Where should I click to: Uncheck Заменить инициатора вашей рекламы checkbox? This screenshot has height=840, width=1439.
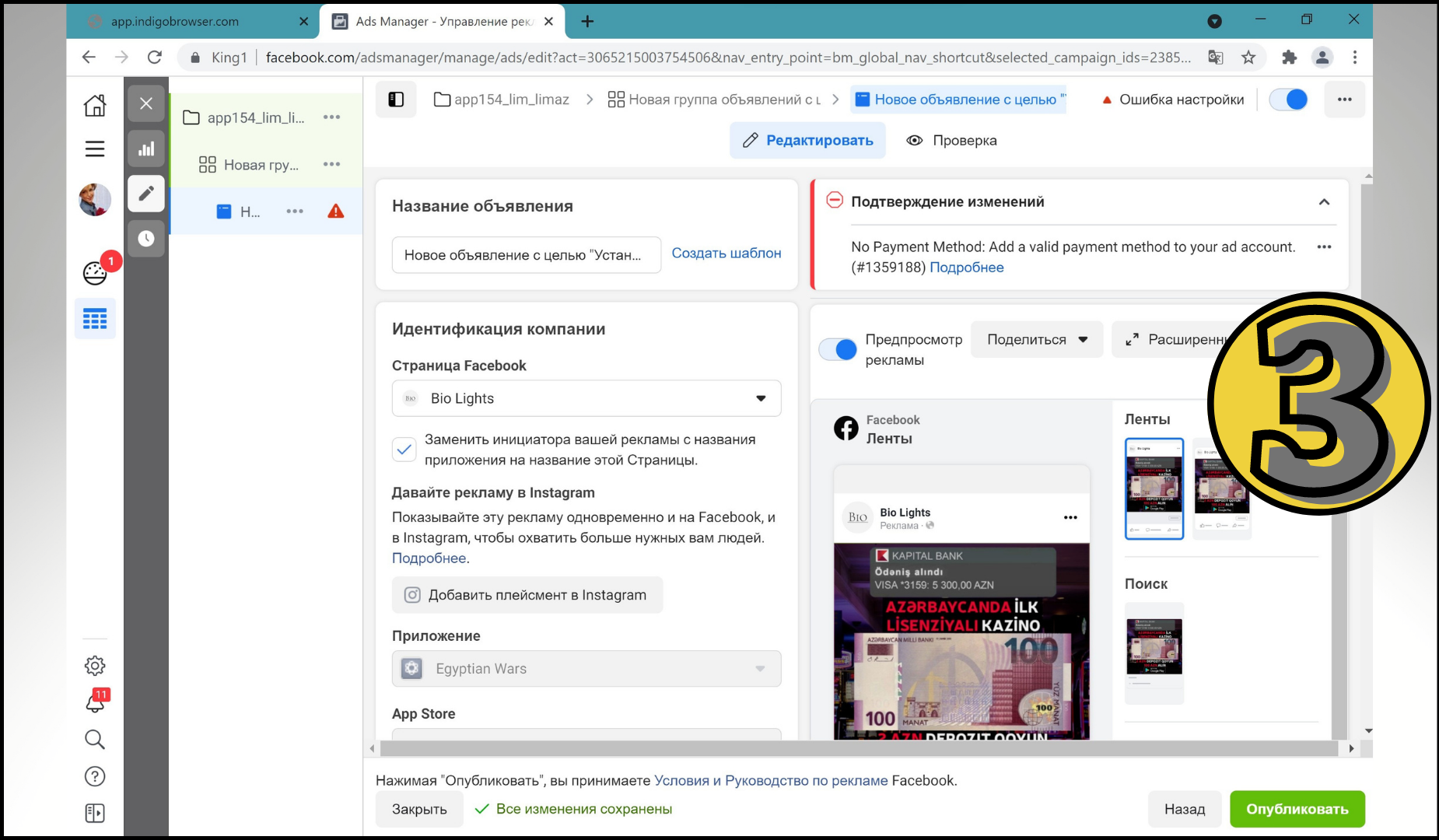coord(404,450)
